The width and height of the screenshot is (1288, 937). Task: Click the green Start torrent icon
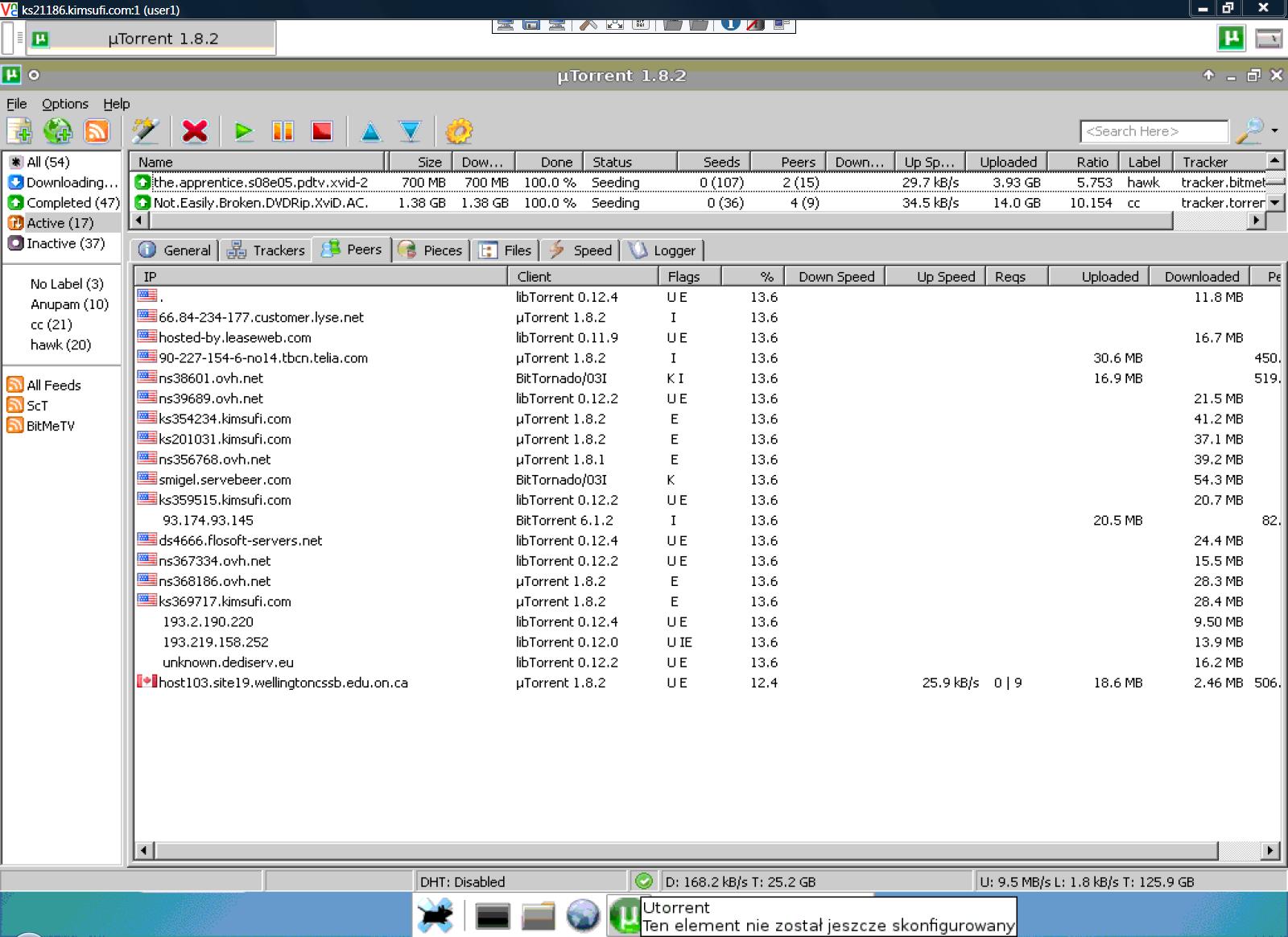pyautogui.click(x=243, y=130)
